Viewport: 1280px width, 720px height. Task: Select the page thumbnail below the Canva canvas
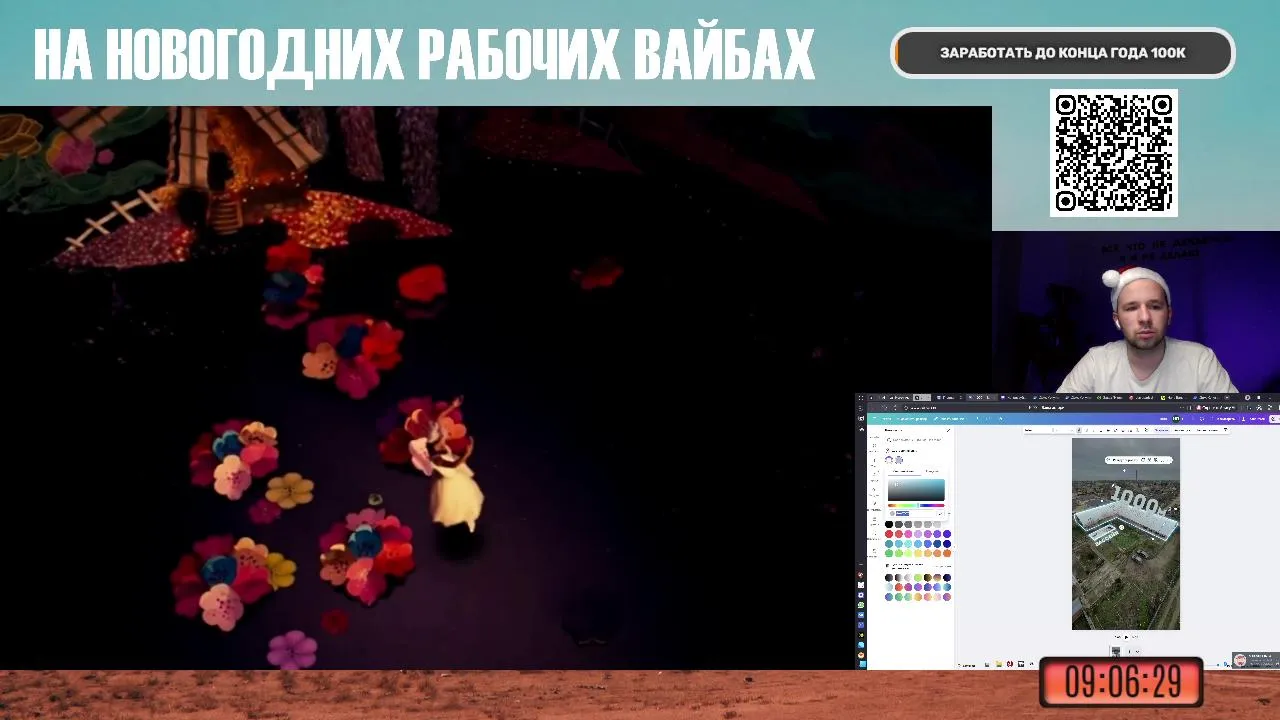(x=1116, y=651)
